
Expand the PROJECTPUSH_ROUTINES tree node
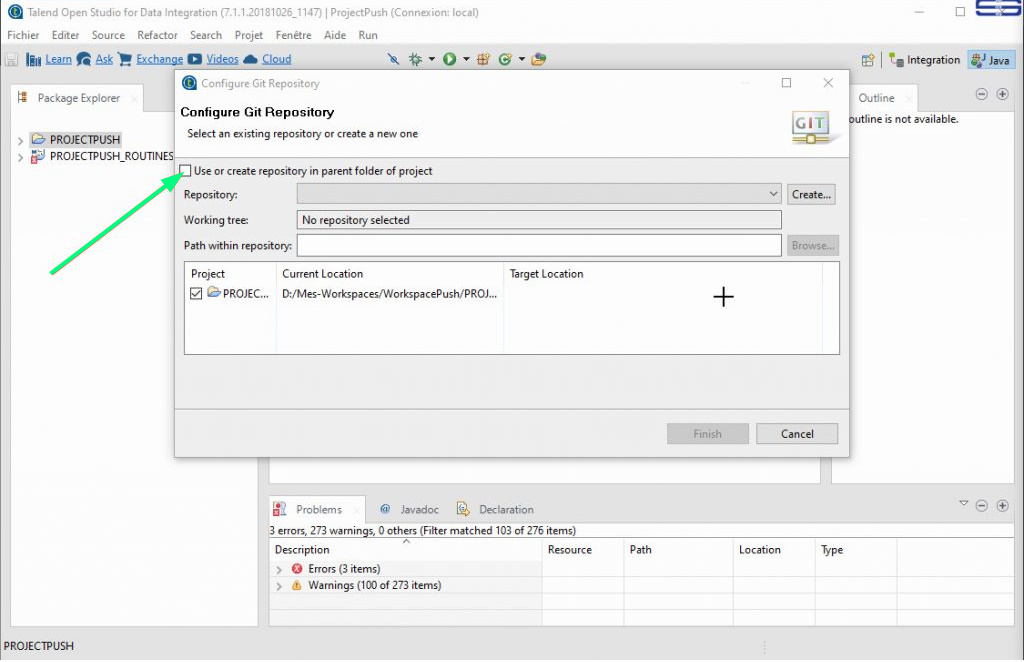20,157
